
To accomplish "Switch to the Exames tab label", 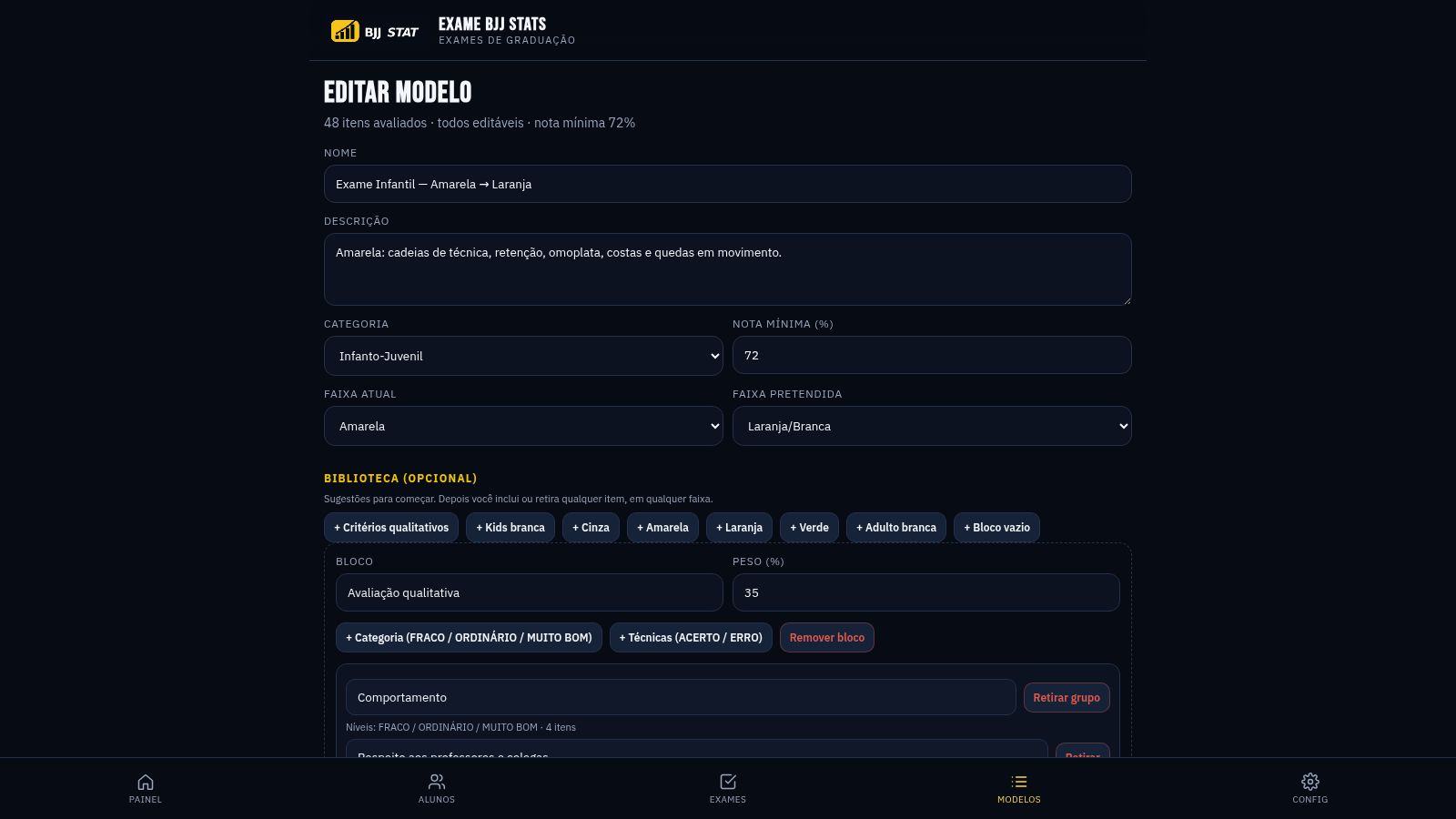I will [728, 800].
